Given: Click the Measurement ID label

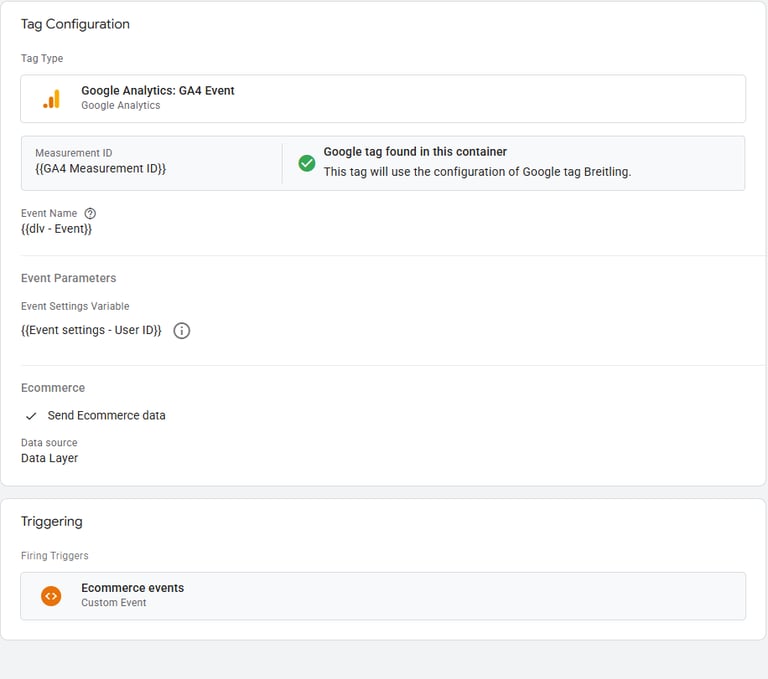Looking at the screenshot, I should click(x=74, y=153).
